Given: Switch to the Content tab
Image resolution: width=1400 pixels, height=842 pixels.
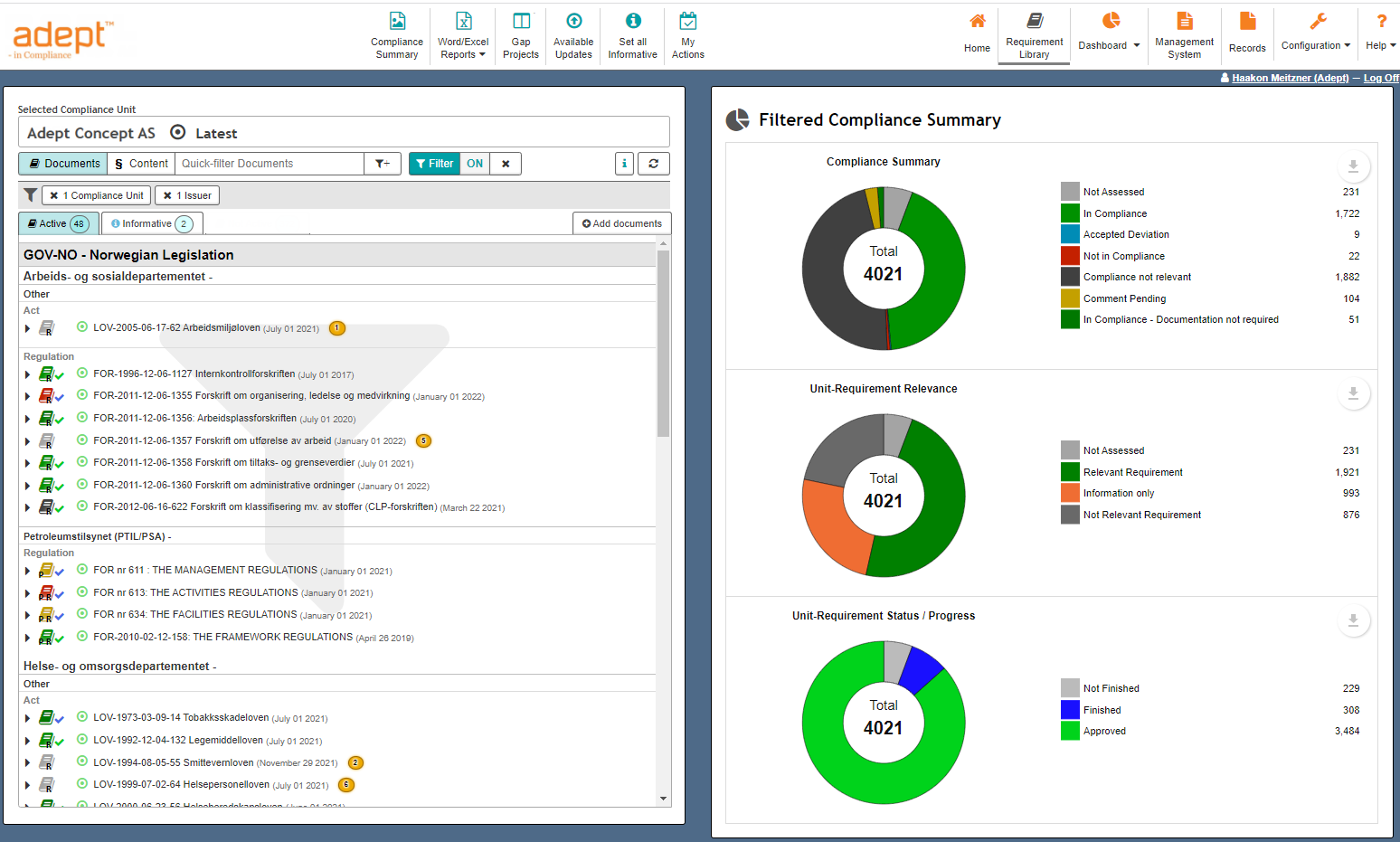Looking at the screenshot, I should pos(141,164).
